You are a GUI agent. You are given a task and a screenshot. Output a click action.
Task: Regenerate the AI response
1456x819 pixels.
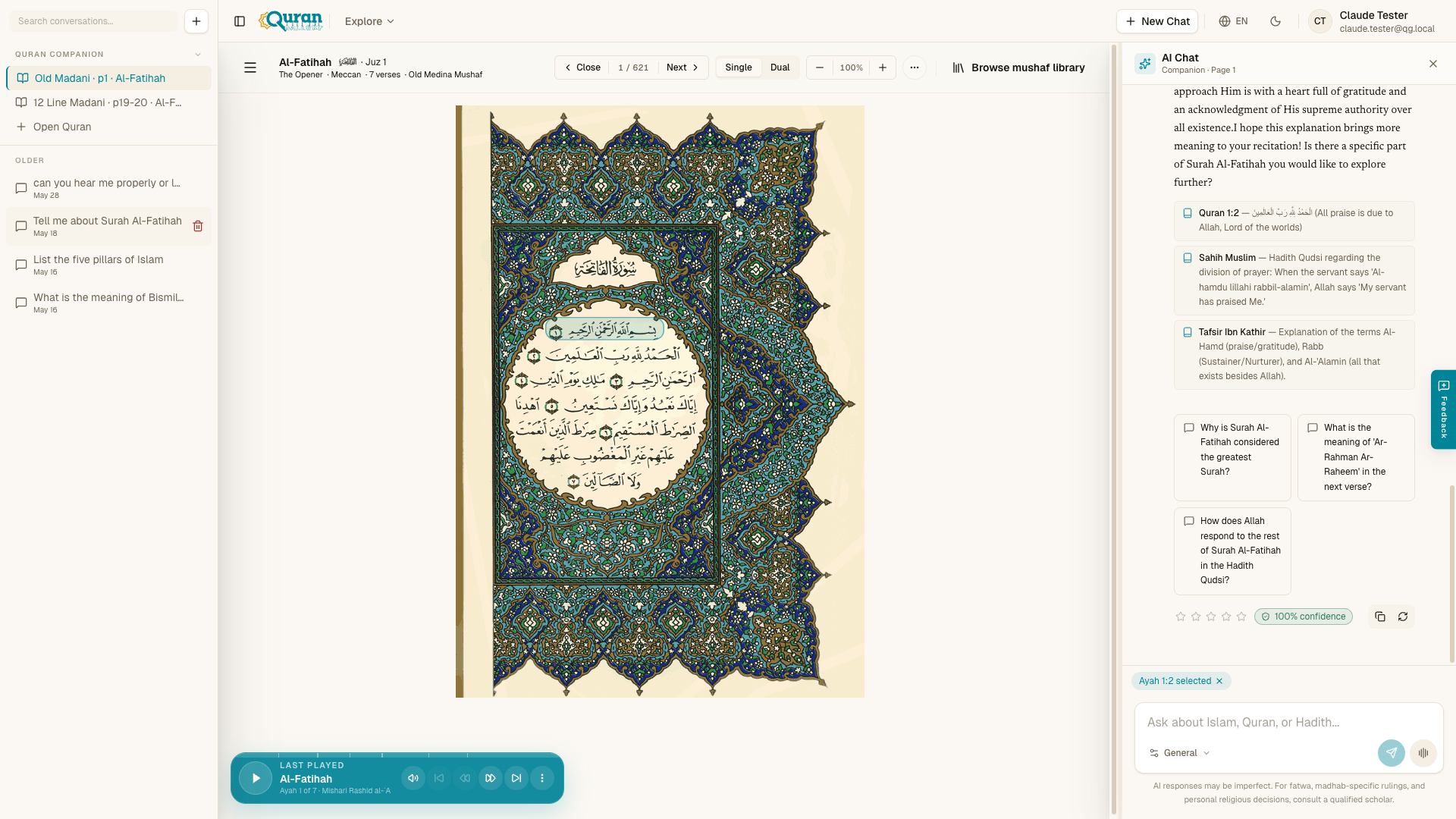[1403, 617]
